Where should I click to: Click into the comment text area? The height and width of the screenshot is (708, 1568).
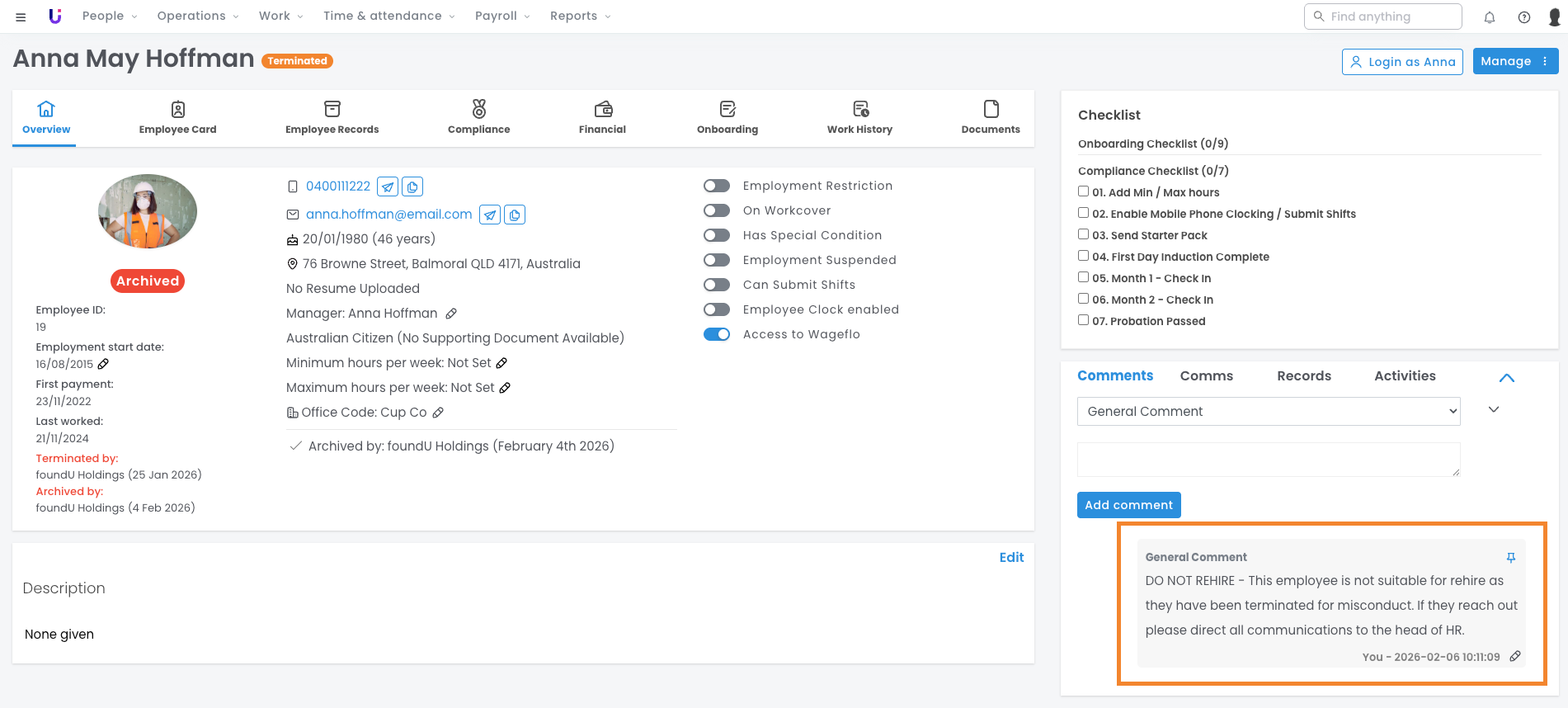click(1268, 459)
